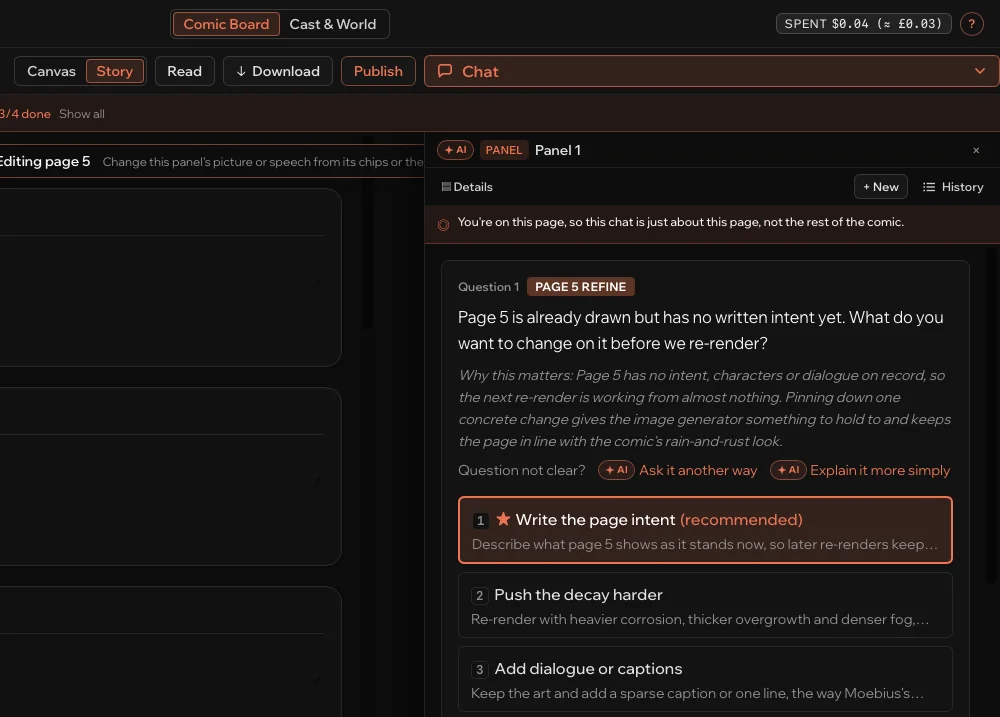Click the page-scope notice circle icon
Image resolution: width=1000 pixels, height=717 pixels.
pyautogui.click(x=443, y=225)
